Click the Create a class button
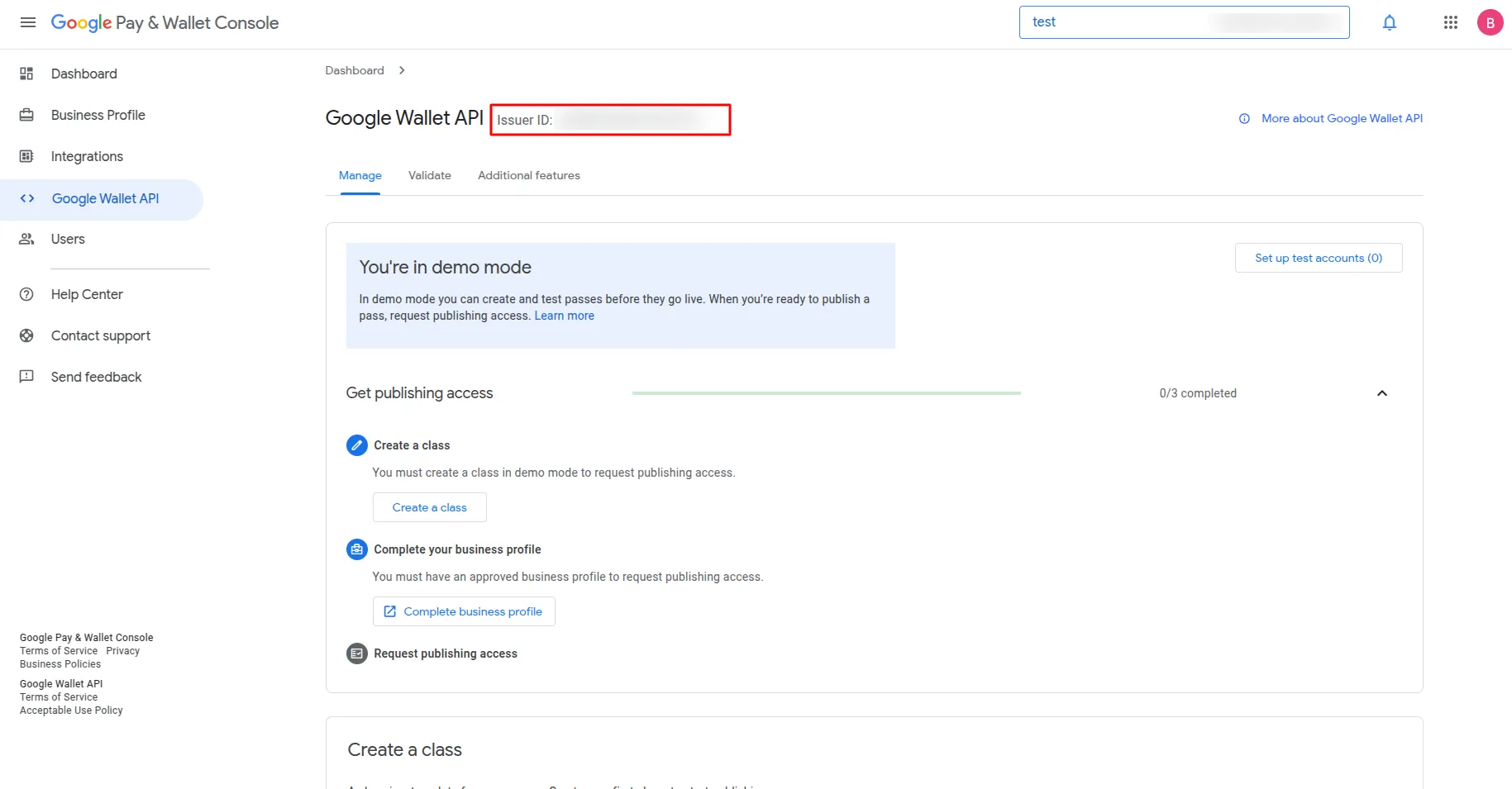The height and width of the screenshot is (789, 1512). [429, 507]
